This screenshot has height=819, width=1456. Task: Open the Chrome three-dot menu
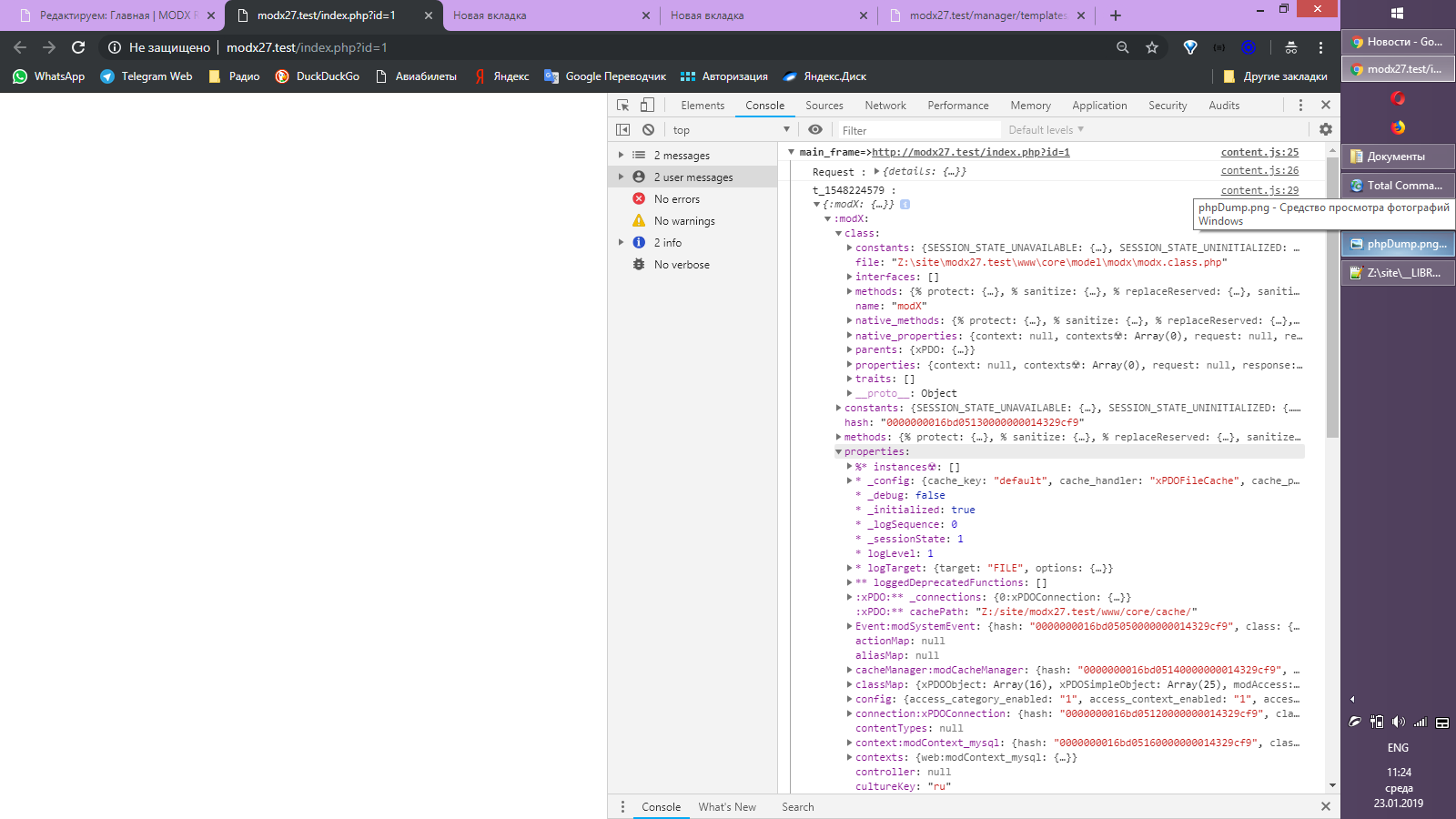(x=1320, y=47)
